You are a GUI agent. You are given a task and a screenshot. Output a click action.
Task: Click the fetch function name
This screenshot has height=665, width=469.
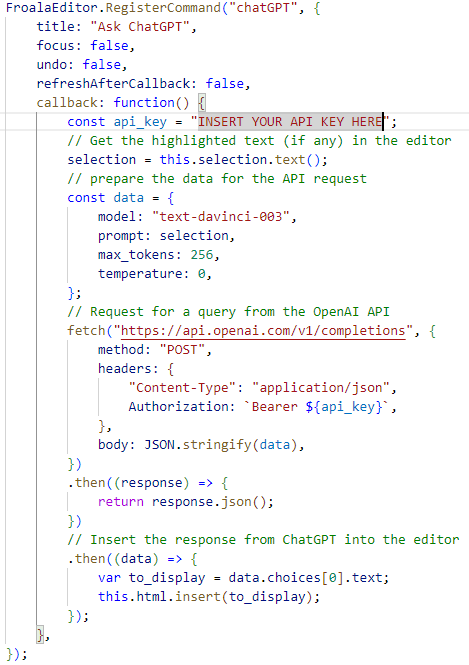pos(86,331)
